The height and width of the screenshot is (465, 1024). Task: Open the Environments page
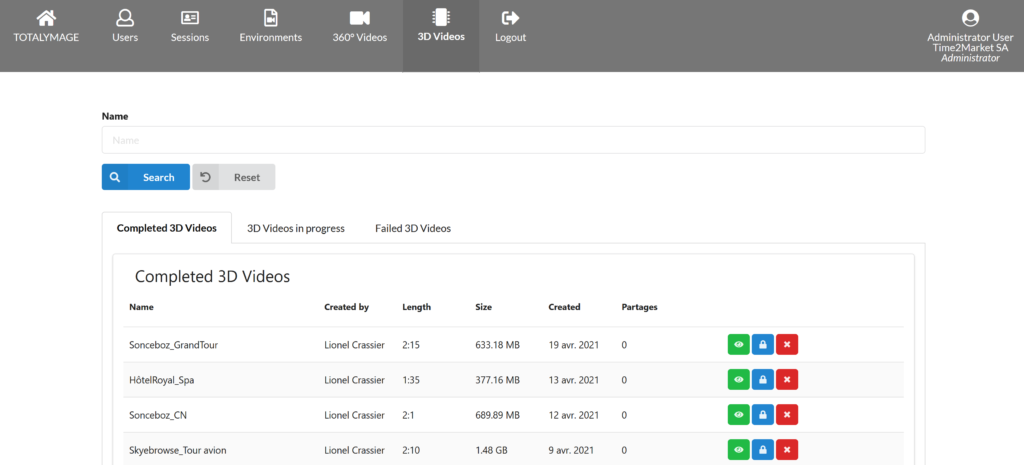point(270,27)
